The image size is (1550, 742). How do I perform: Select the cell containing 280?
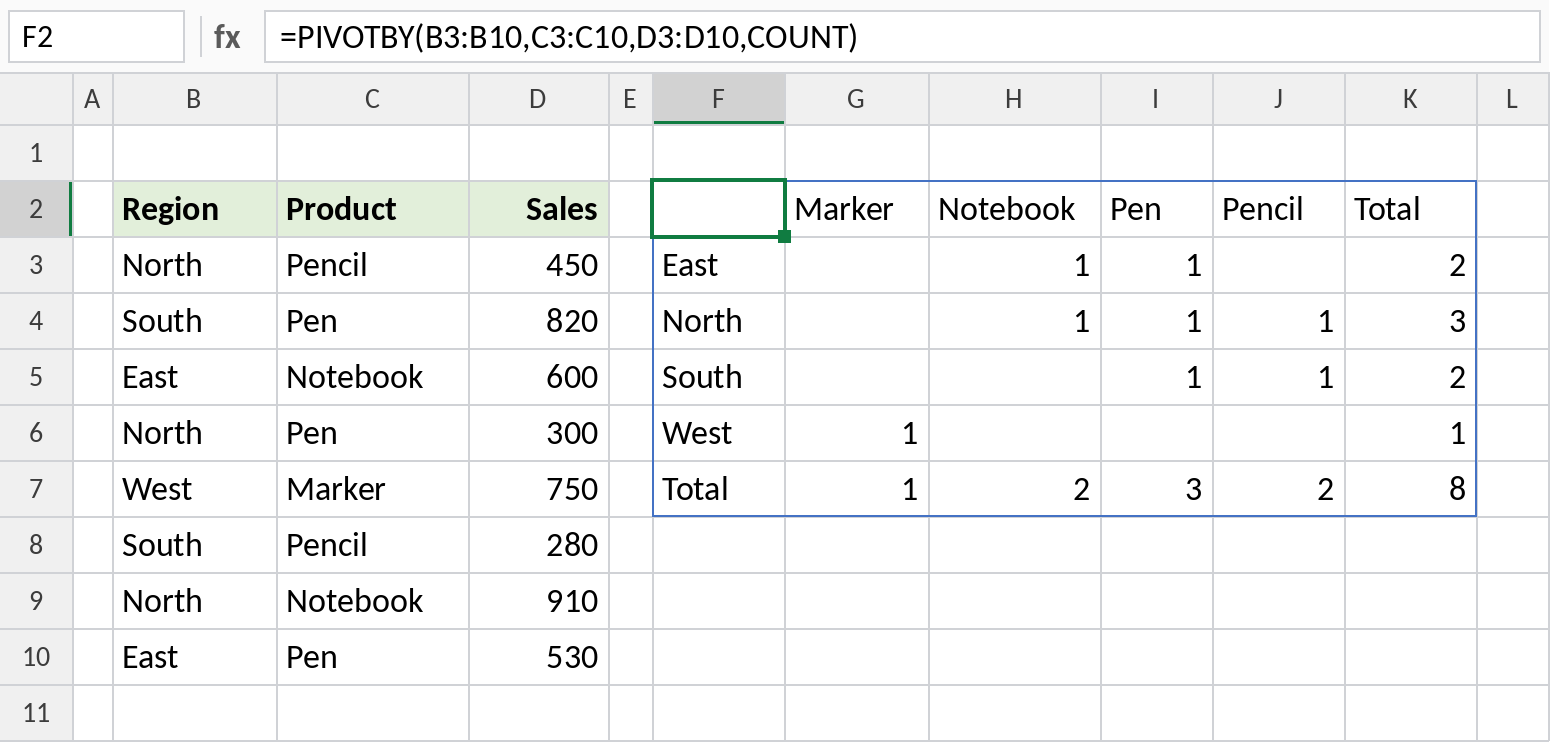click(x=539, y=545)
